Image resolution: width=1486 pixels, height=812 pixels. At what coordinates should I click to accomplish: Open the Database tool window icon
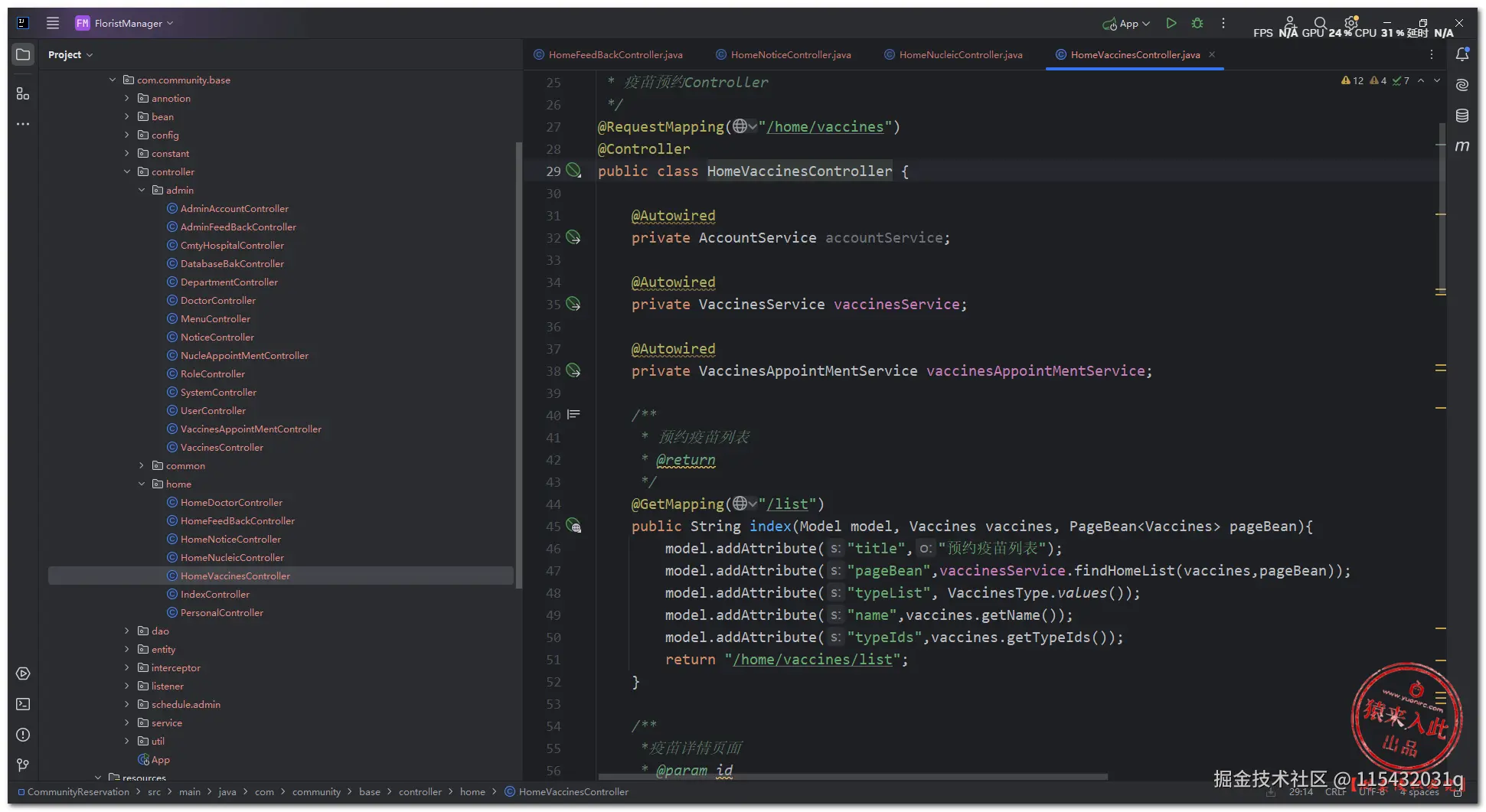[1462, 116]
